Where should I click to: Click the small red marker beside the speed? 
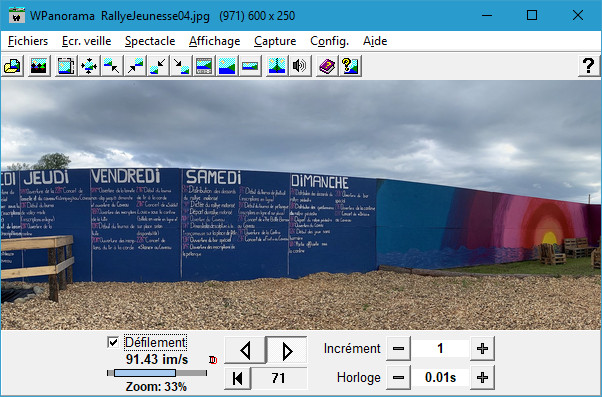click(x=213, y=360)
